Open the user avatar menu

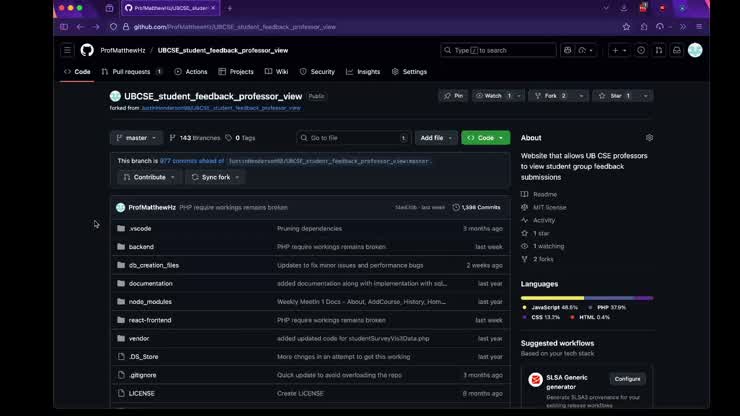click(695, 50)
